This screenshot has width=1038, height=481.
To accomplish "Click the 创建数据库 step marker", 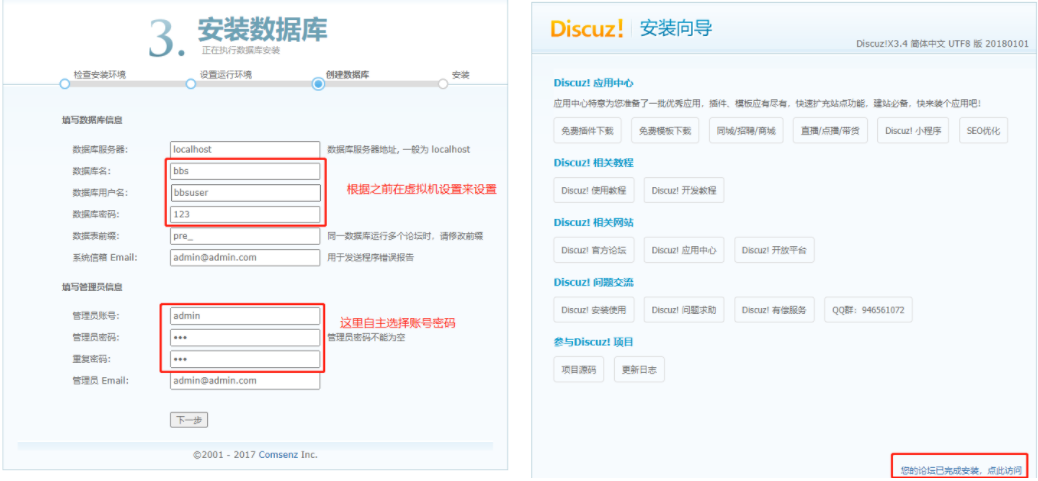I will [x=318, y=84].
